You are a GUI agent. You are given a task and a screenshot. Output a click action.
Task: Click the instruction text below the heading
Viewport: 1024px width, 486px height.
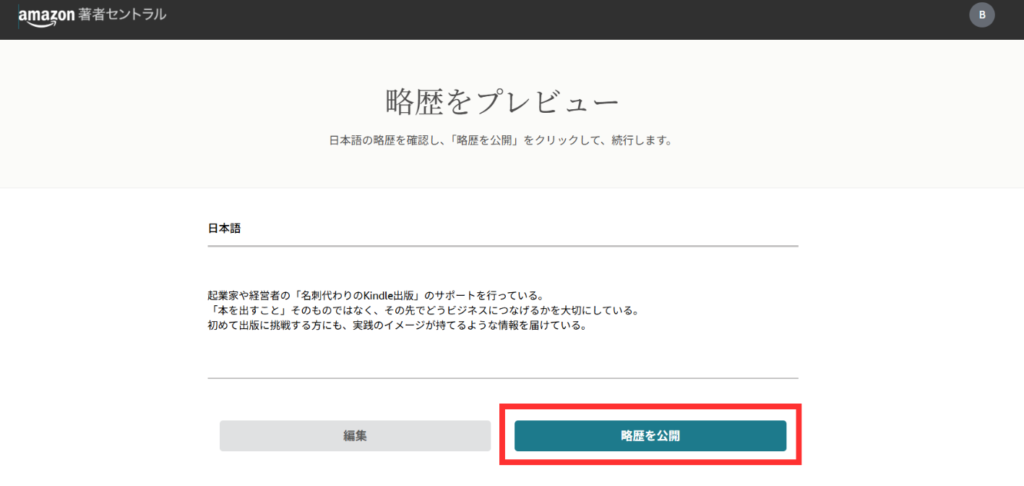coord(500,141)
